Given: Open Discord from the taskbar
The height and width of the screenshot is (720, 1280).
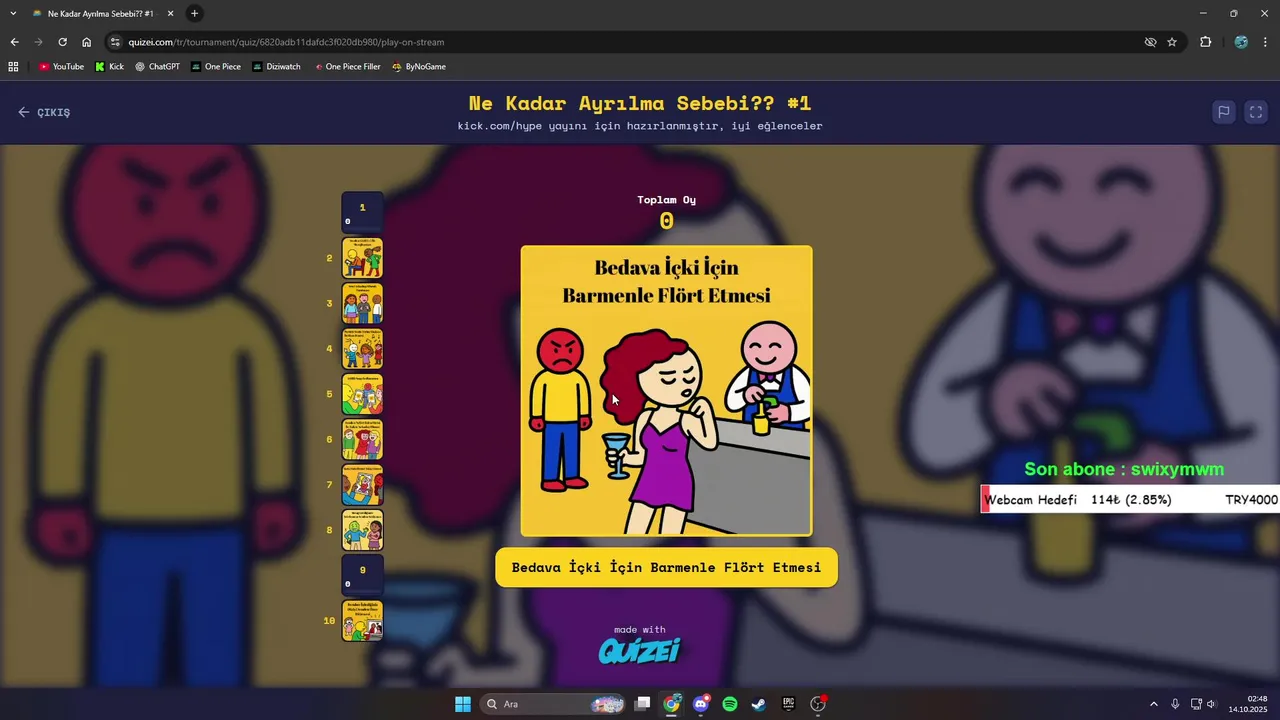Looking at the screenshot, I should 701,704.
